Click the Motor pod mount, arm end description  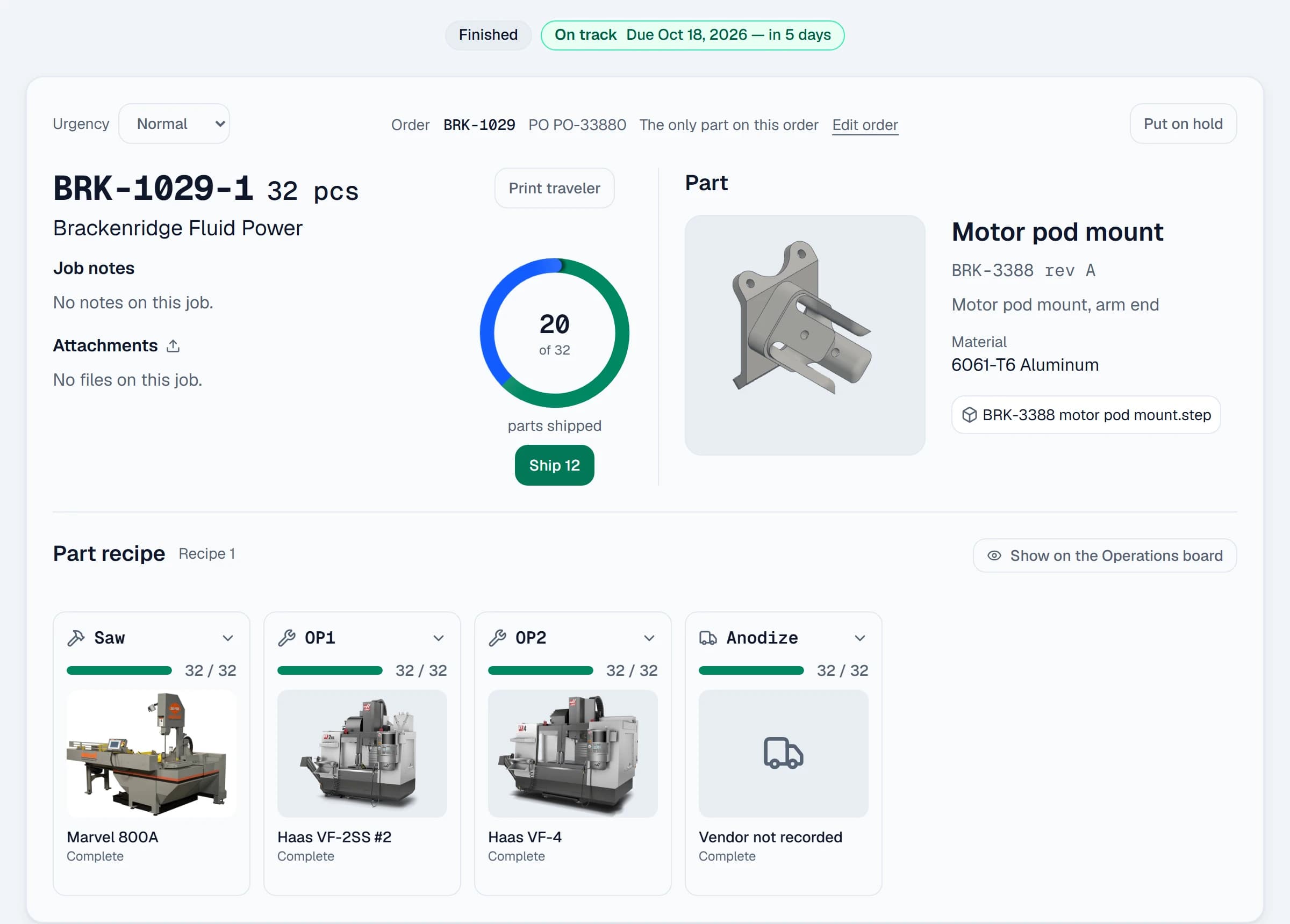coord(1055,305)
